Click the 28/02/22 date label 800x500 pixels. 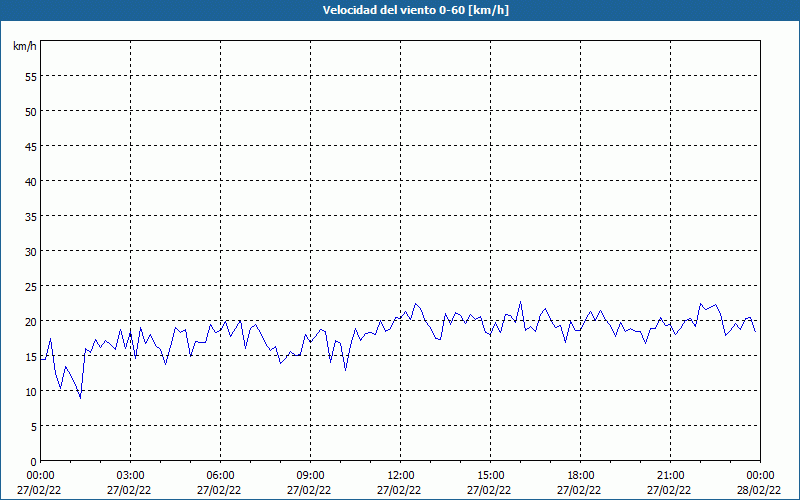pyautogui.click(x=759, y=490)
